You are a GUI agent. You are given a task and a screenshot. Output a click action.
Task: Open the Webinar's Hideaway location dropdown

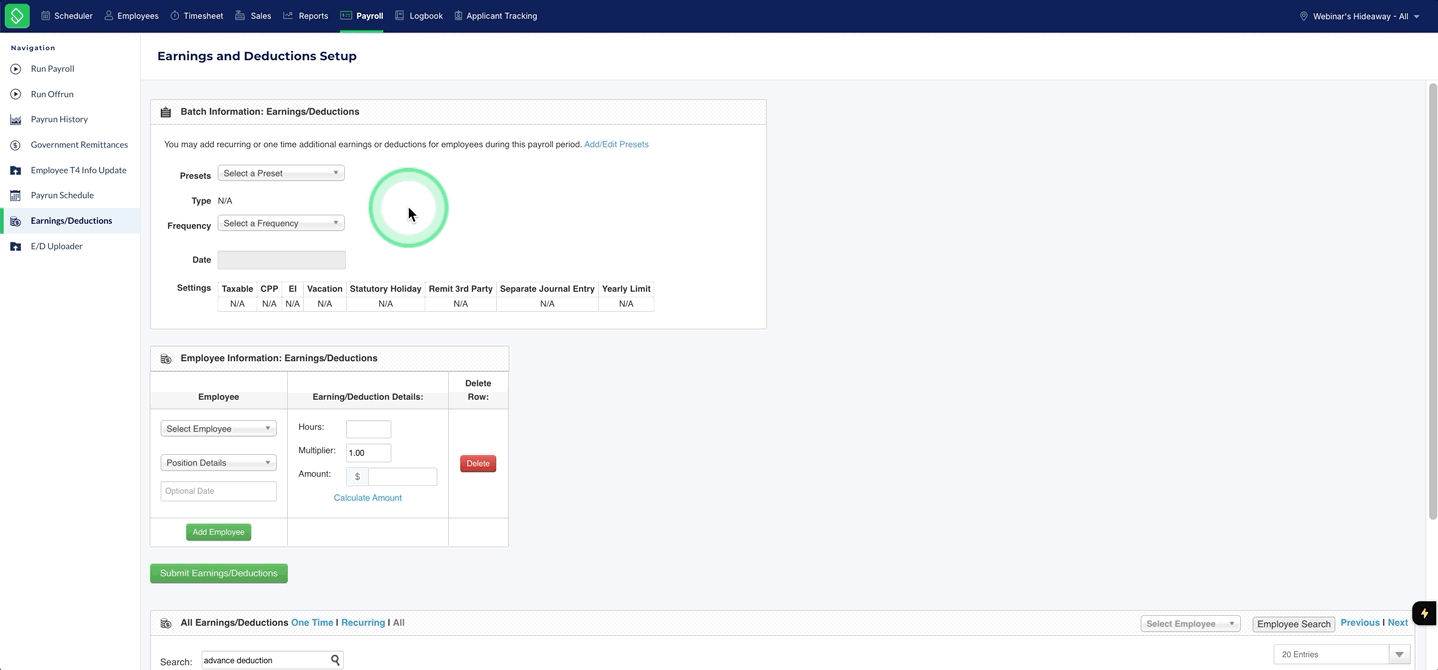(x=1359, y=16)
